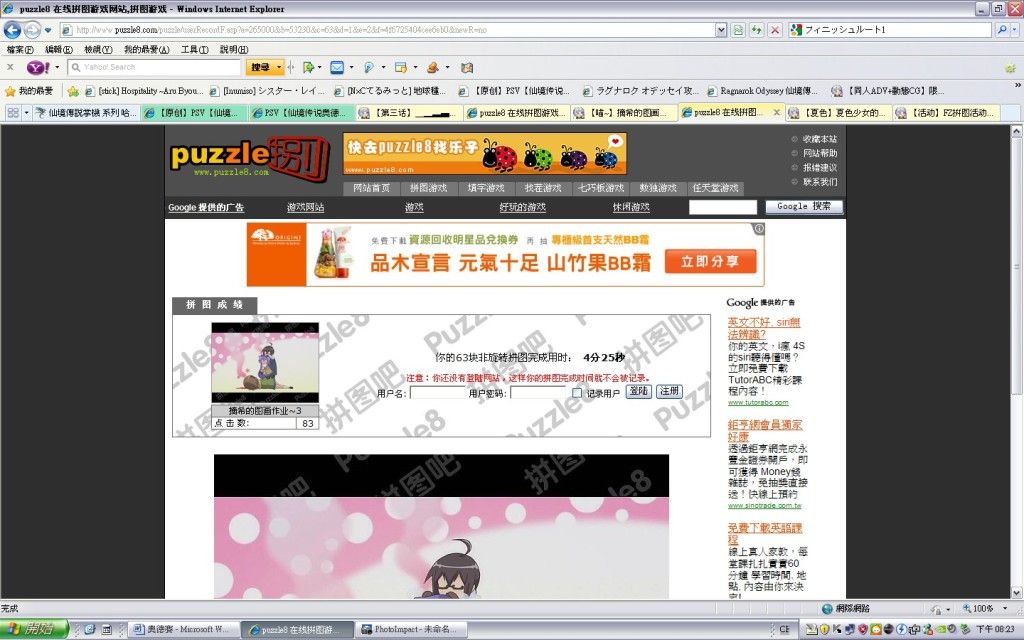Viewport: 1024px width, 640px height.
Task: Open the 檔案(F) menu
Action: (x=20, y=50)
